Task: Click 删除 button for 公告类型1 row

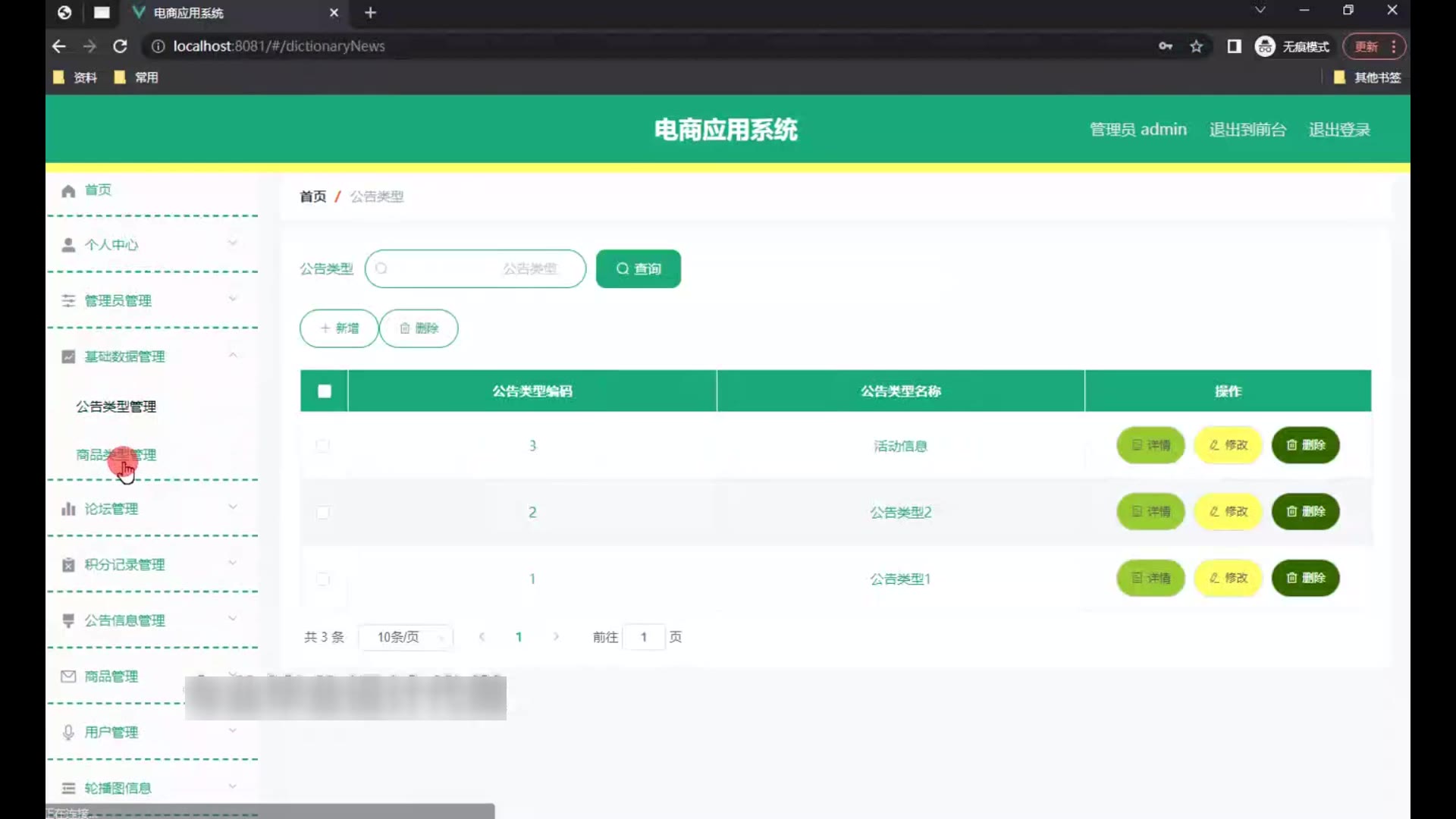Action: [1305, 578]
